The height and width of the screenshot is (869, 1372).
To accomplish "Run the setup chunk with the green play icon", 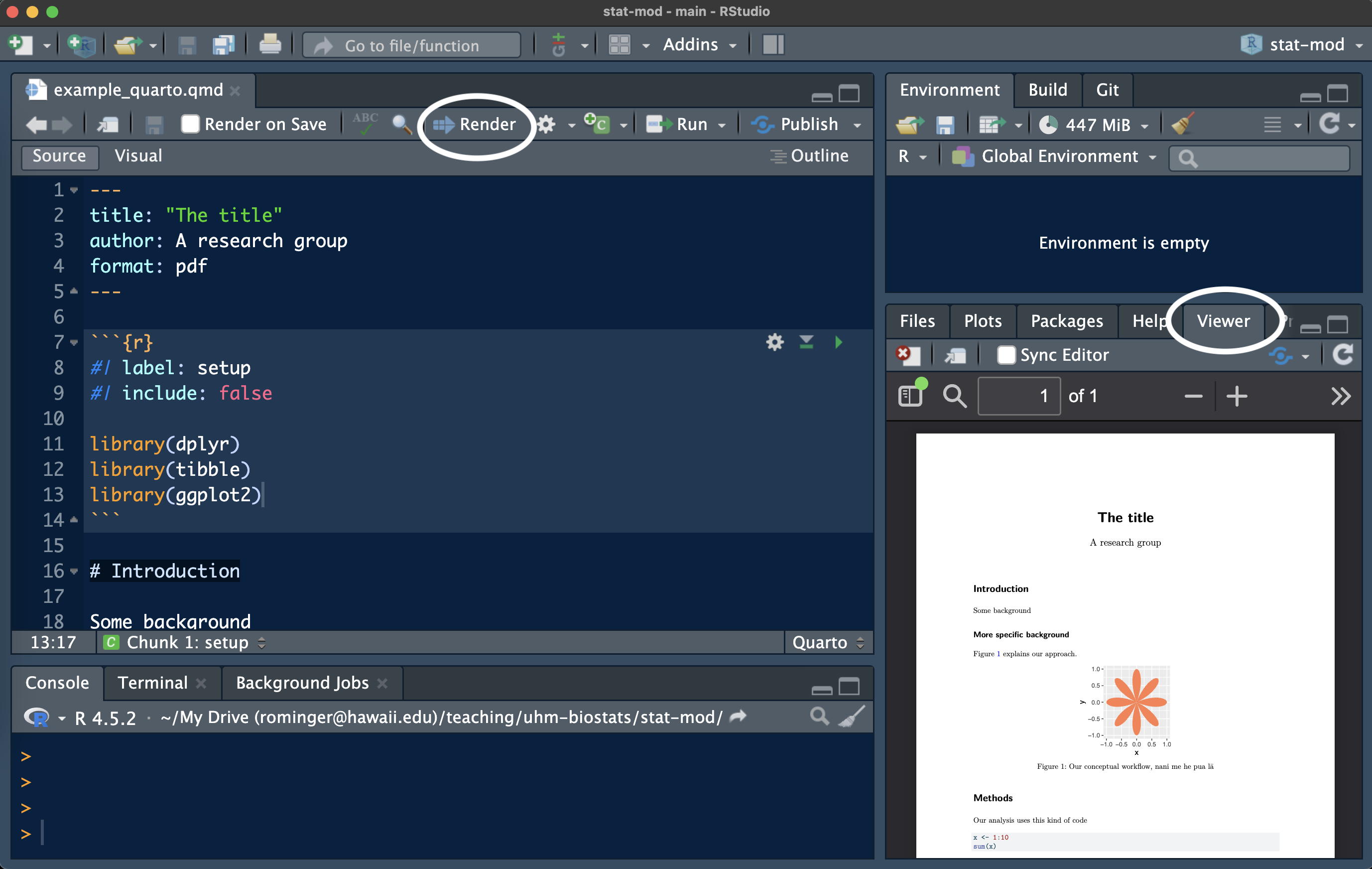I will click(838, 342).
